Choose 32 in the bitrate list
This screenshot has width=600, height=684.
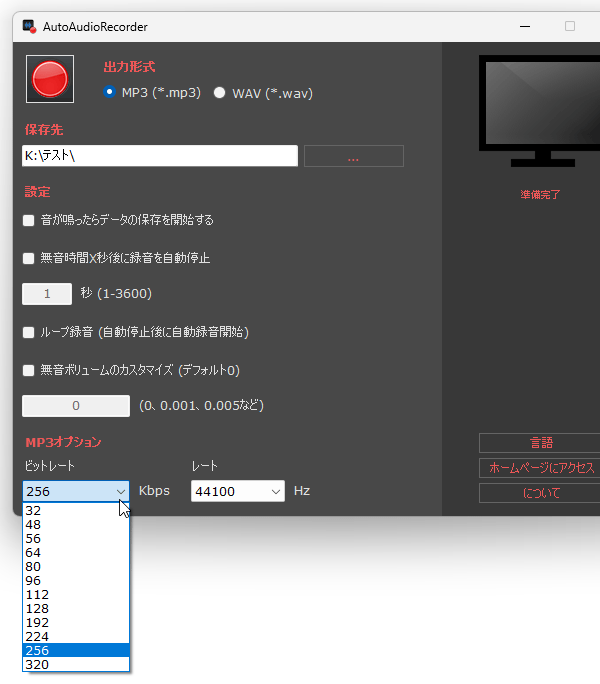pyautogui.click(x=76, y=510)
